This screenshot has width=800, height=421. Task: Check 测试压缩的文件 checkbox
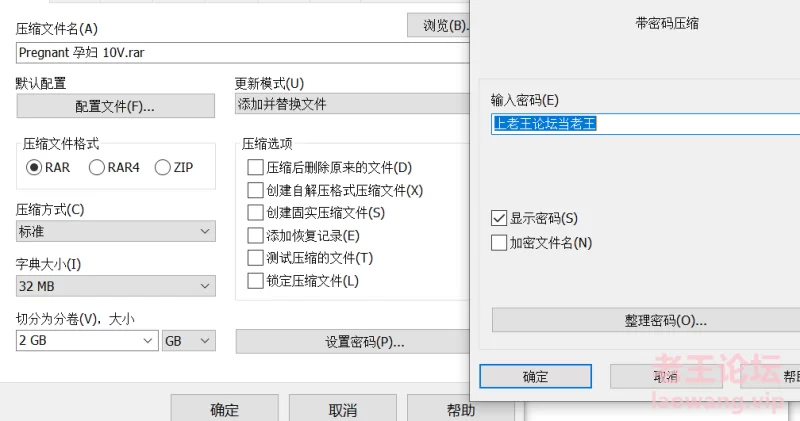coord(255,258)
